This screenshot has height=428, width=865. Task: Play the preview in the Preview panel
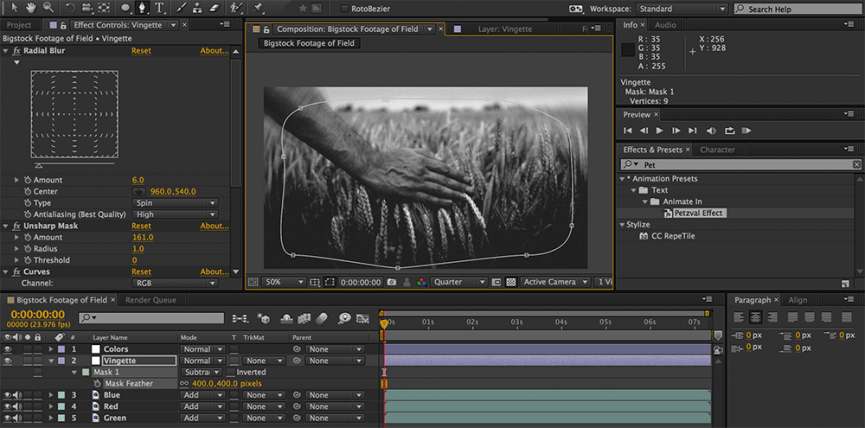659,131
